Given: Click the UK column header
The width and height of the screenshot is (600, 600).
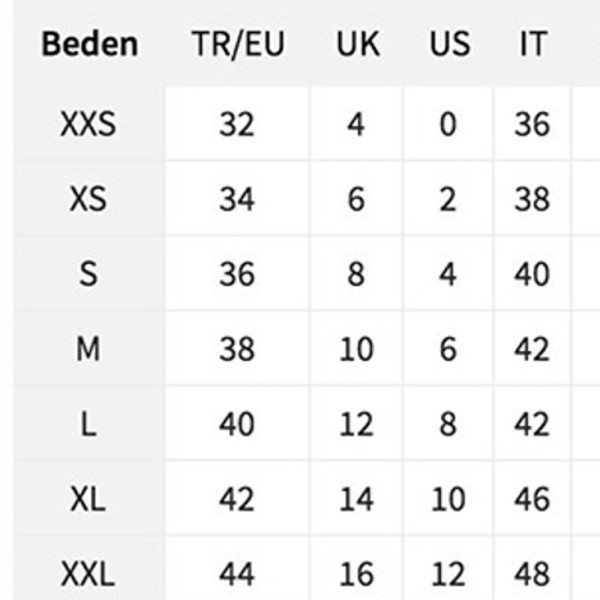Looking at the screenshot, I should click(358, 44).
